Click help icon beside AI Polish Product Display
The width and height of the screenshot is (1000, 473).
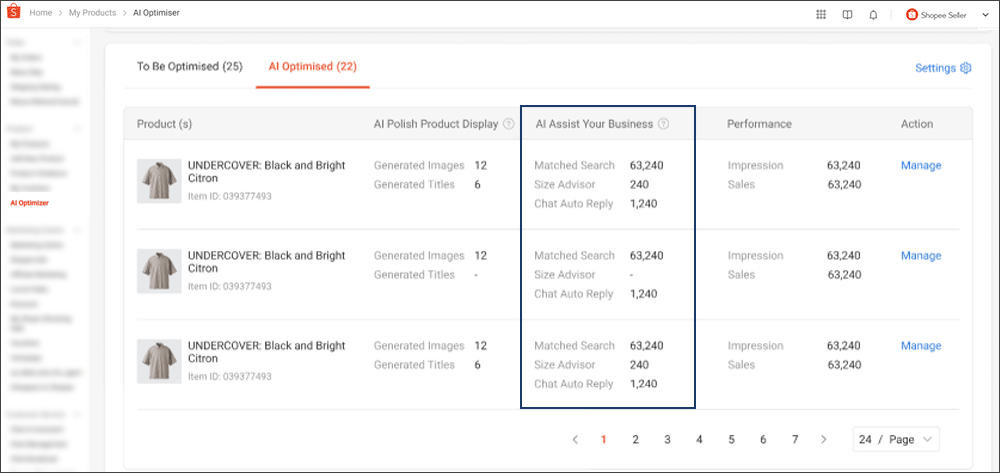[509, 124]
